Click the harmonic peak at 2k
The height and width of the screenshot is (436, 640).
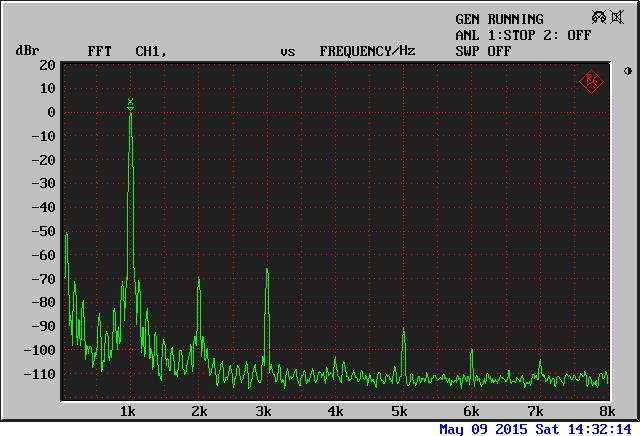coord(199,280)
